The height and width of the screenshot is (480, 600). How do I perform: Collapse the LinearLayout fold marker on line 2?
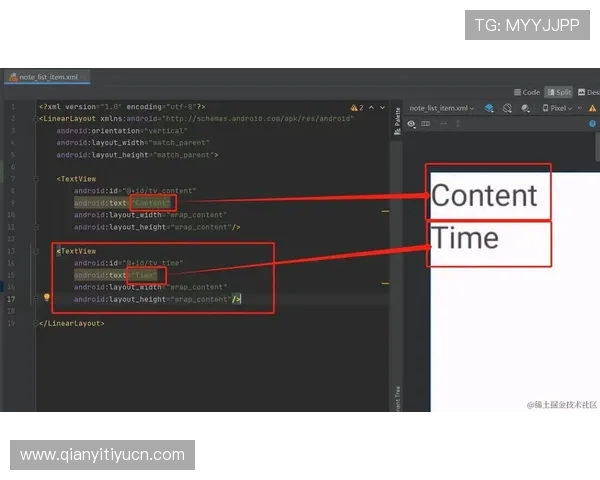click(36, 119)
